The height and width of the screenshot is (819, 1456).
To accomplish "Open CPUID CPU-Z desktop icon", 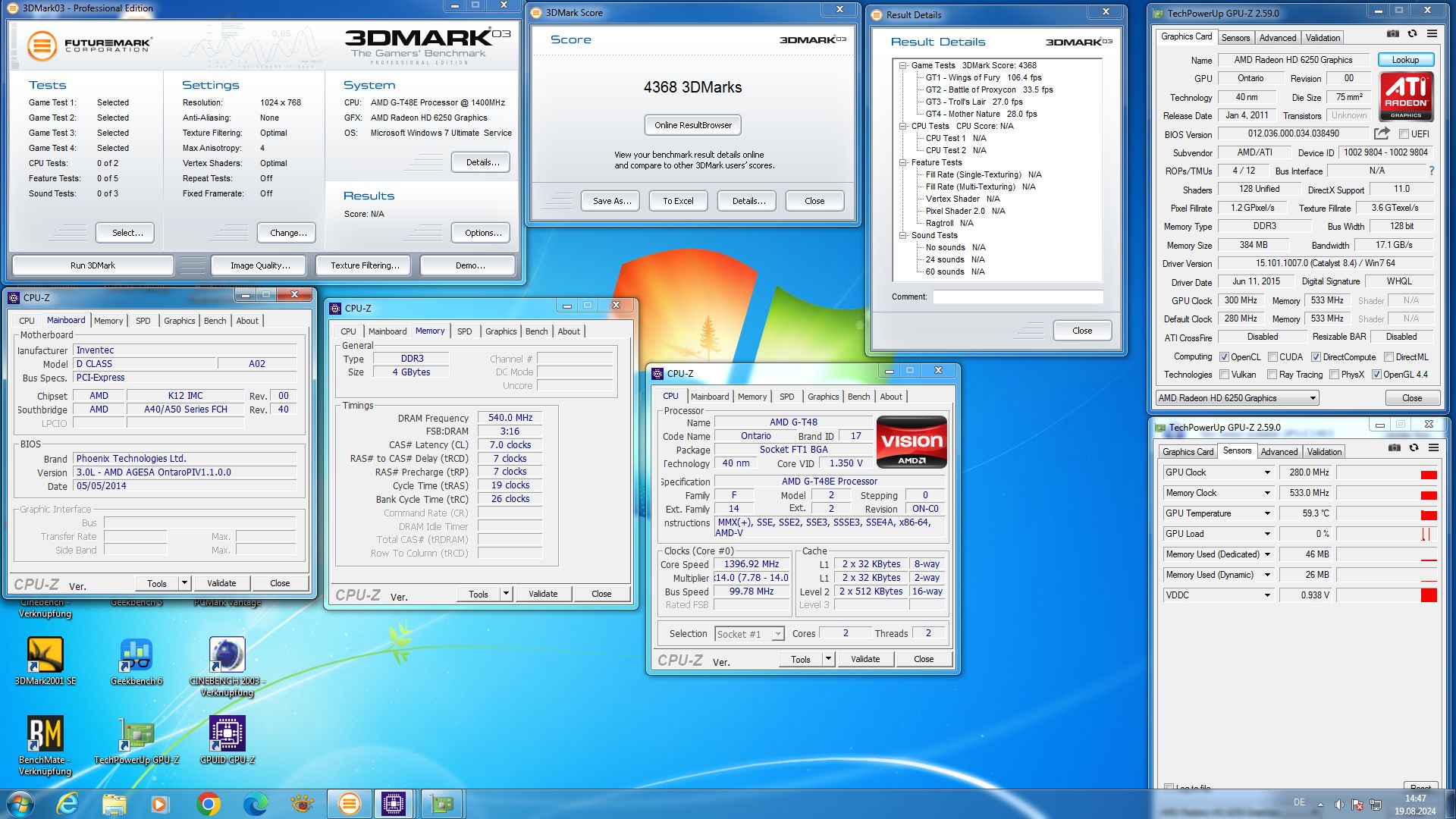I will point(227,740).
